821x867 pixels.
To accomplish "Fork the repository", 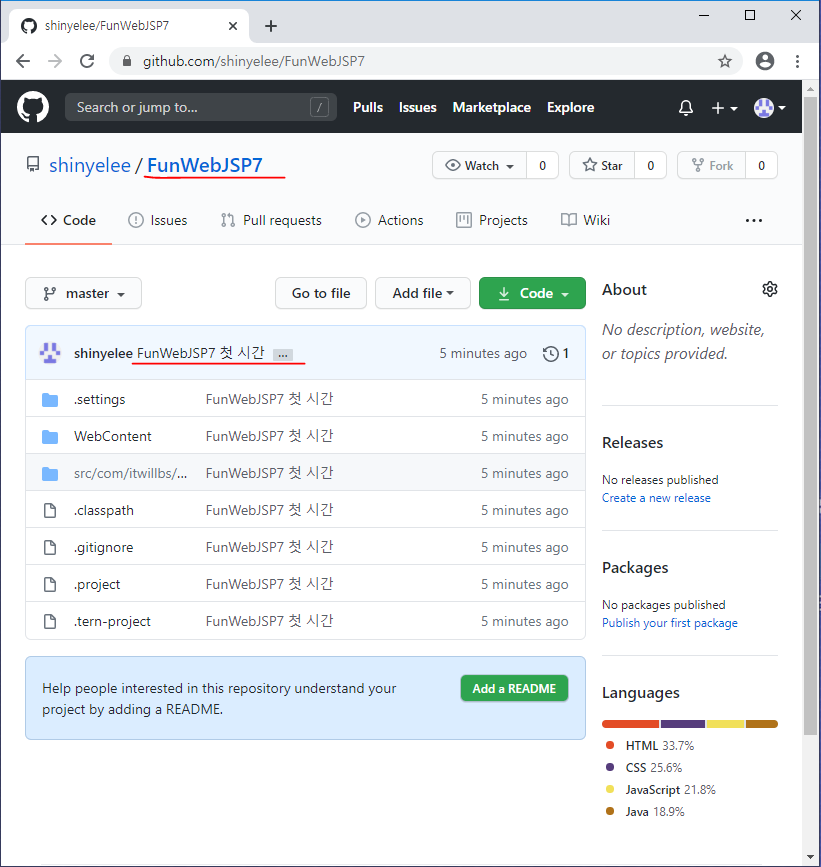I will point(712,165).
